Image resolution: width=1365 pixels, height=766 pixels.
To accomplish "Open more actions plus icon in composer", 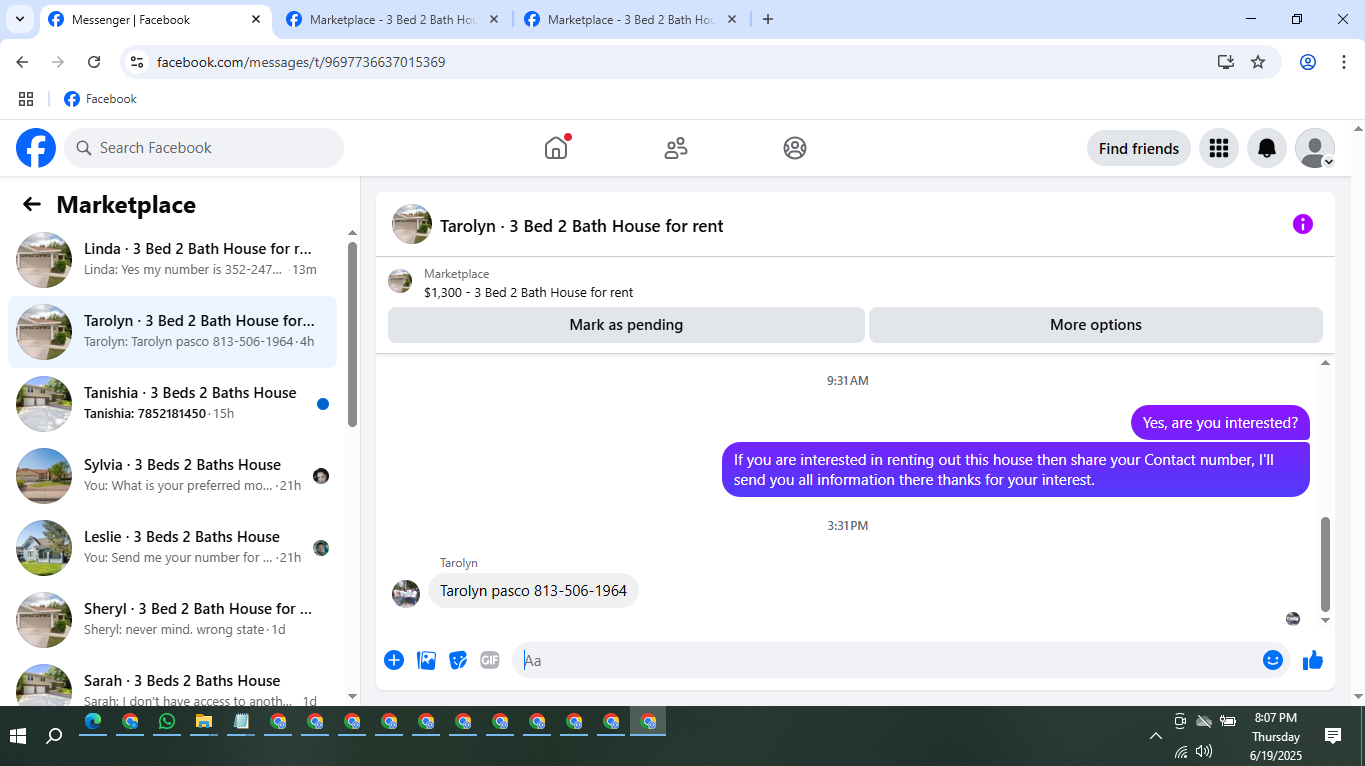I will coord(394,660).
